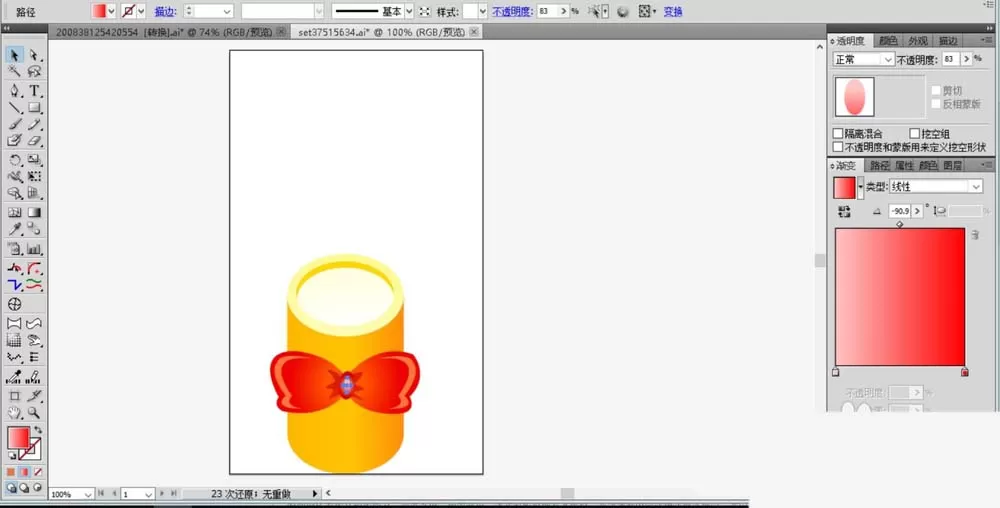Viewport: 1000px width, 508px height.
Task: Open blending mode 正常 dropdown
Action: 864,59
